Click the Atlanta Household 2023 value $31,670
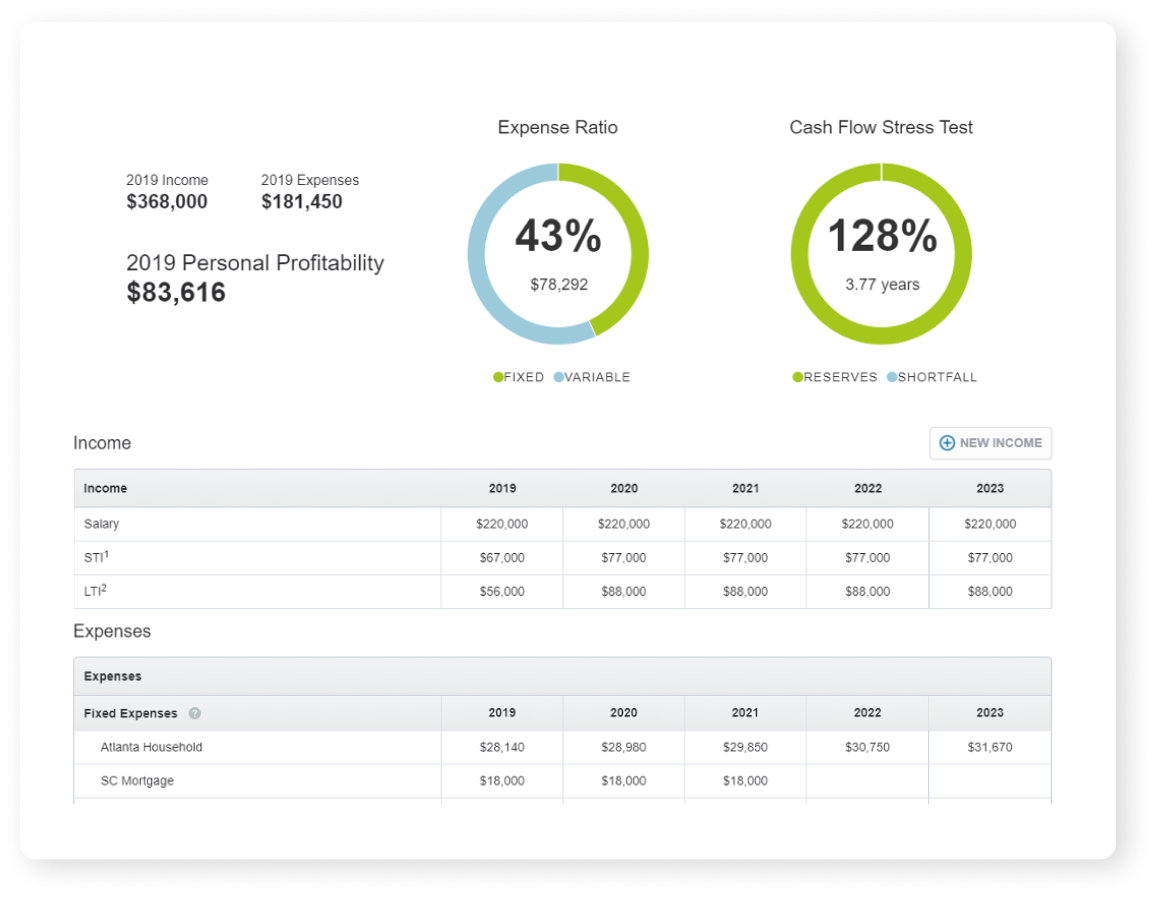This screenshot has height=898, width=1156. 989,747
